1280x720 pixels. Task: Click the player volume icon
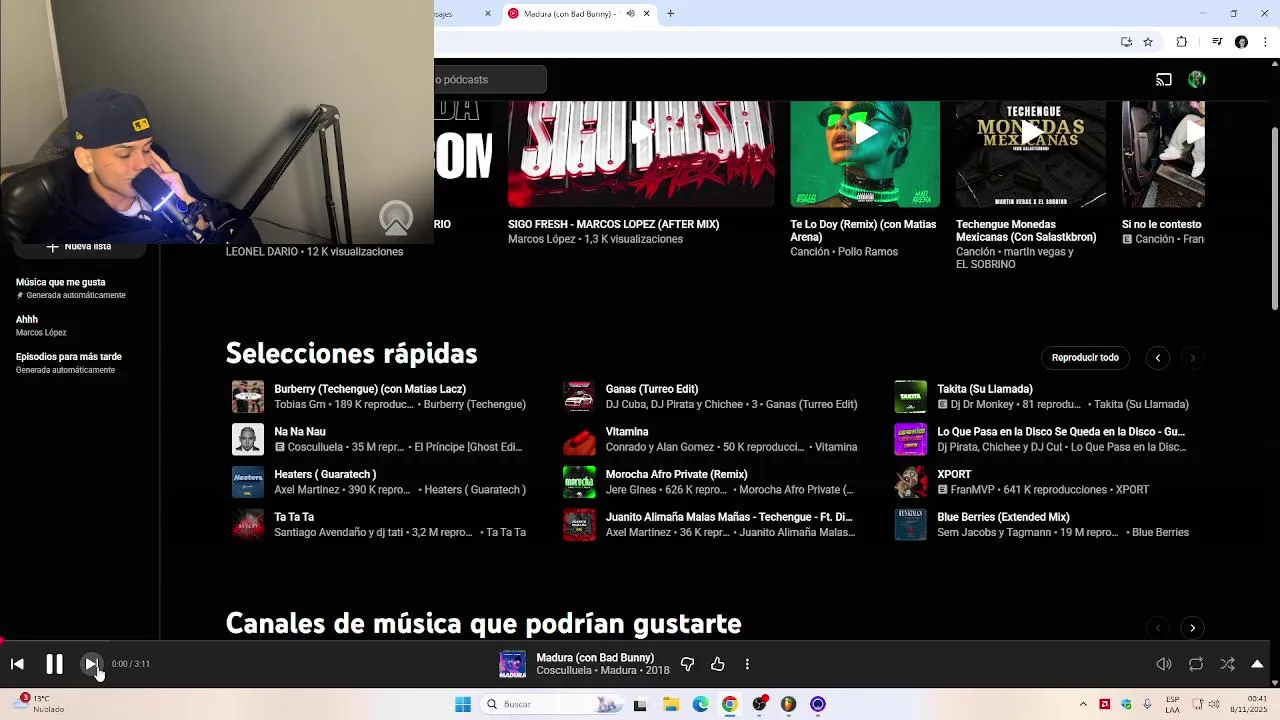[1164, 664]
